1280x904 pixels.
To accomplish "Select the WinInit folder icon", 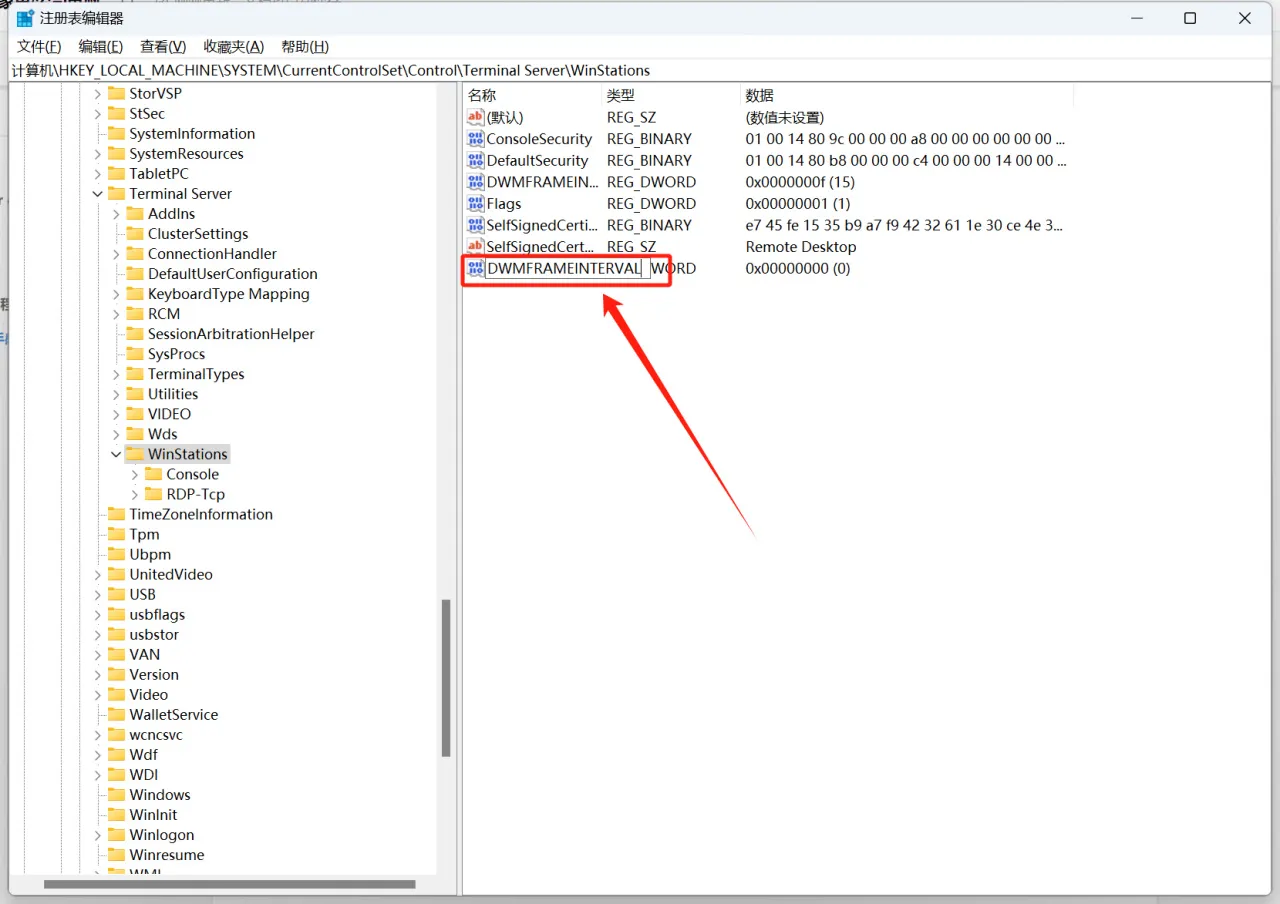I will pyautogui.click(x=116, y=815).
